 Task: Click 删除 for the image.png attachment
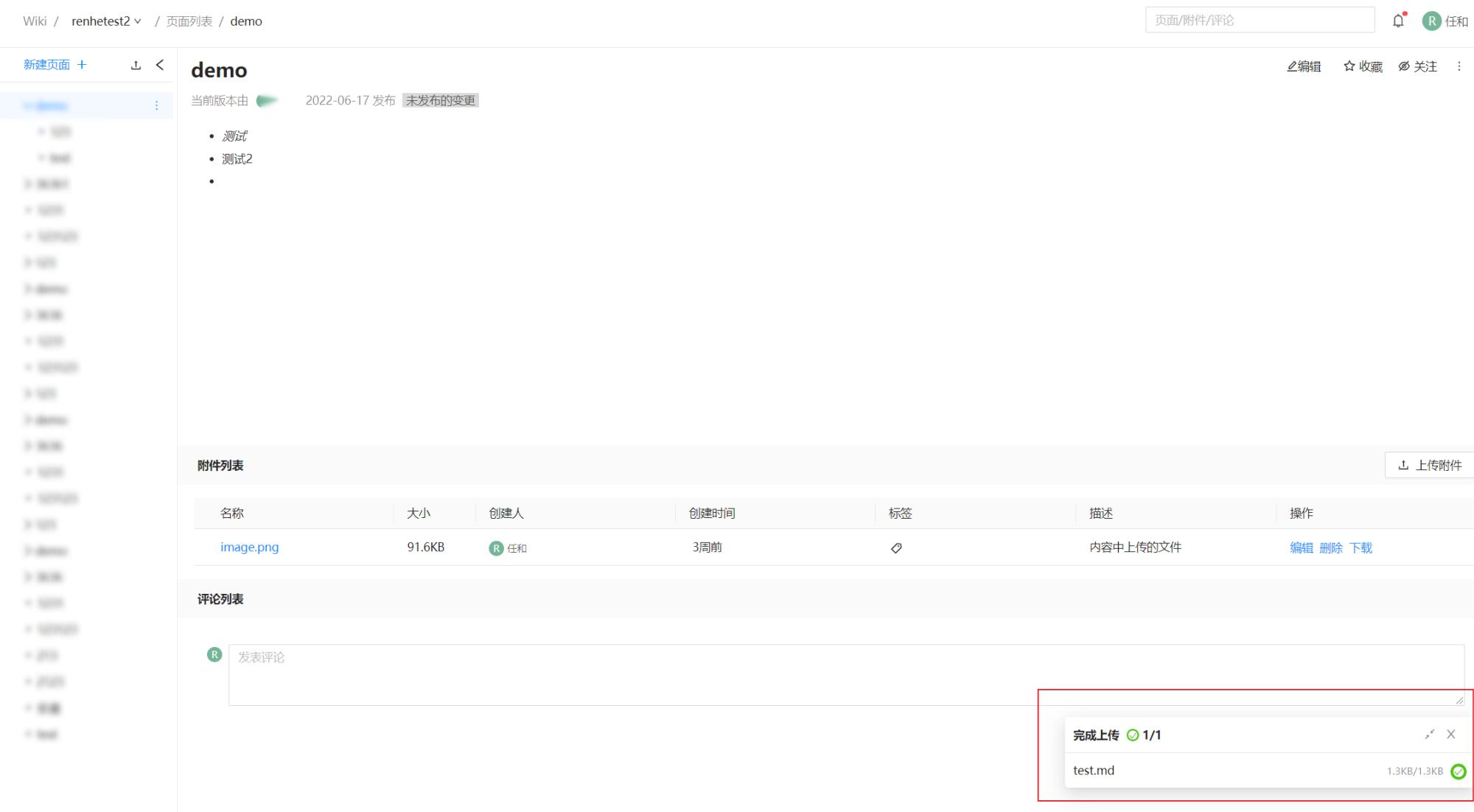pos(1330,547)
